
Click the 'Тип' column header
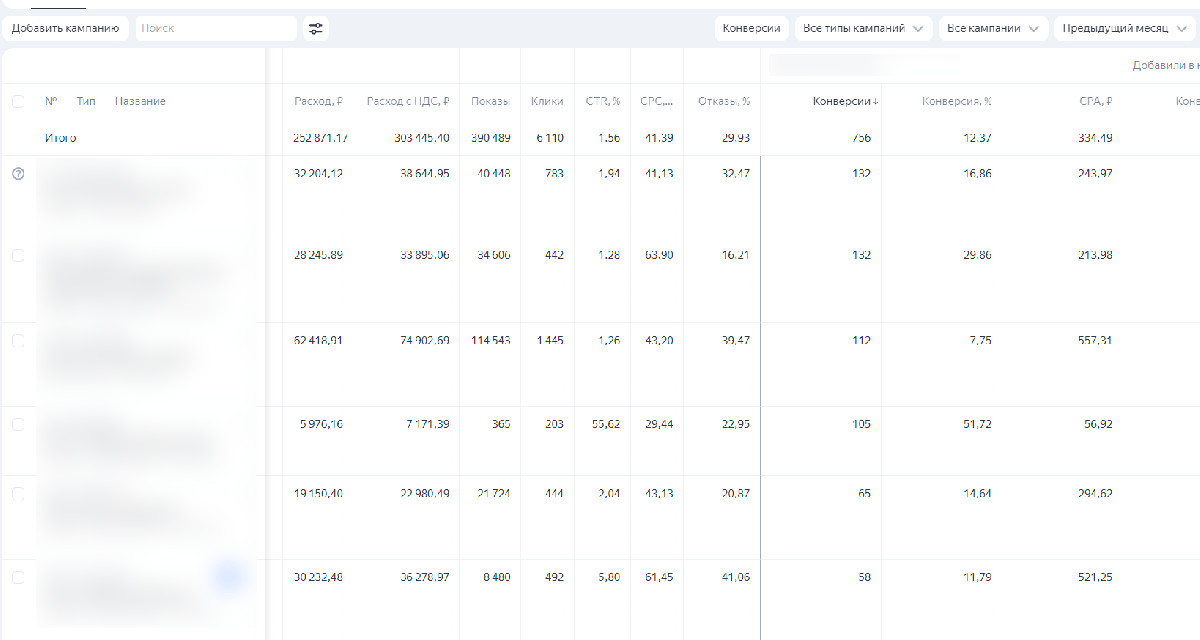[86, 101]
